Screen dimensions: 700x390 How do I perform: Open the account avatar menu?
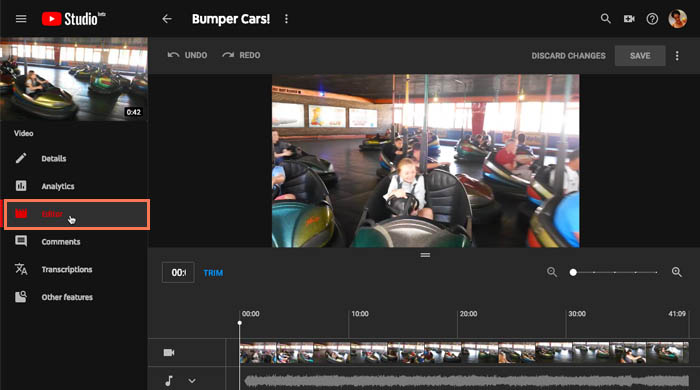(677, 19)
